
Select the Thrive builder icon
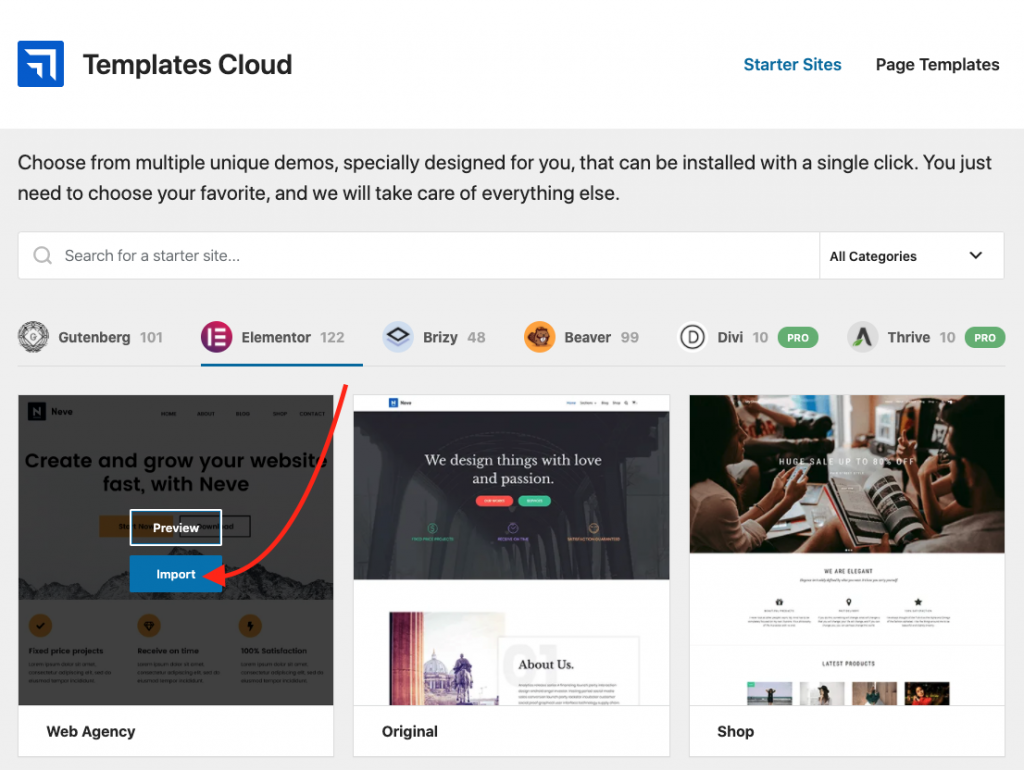pos(863,337)
